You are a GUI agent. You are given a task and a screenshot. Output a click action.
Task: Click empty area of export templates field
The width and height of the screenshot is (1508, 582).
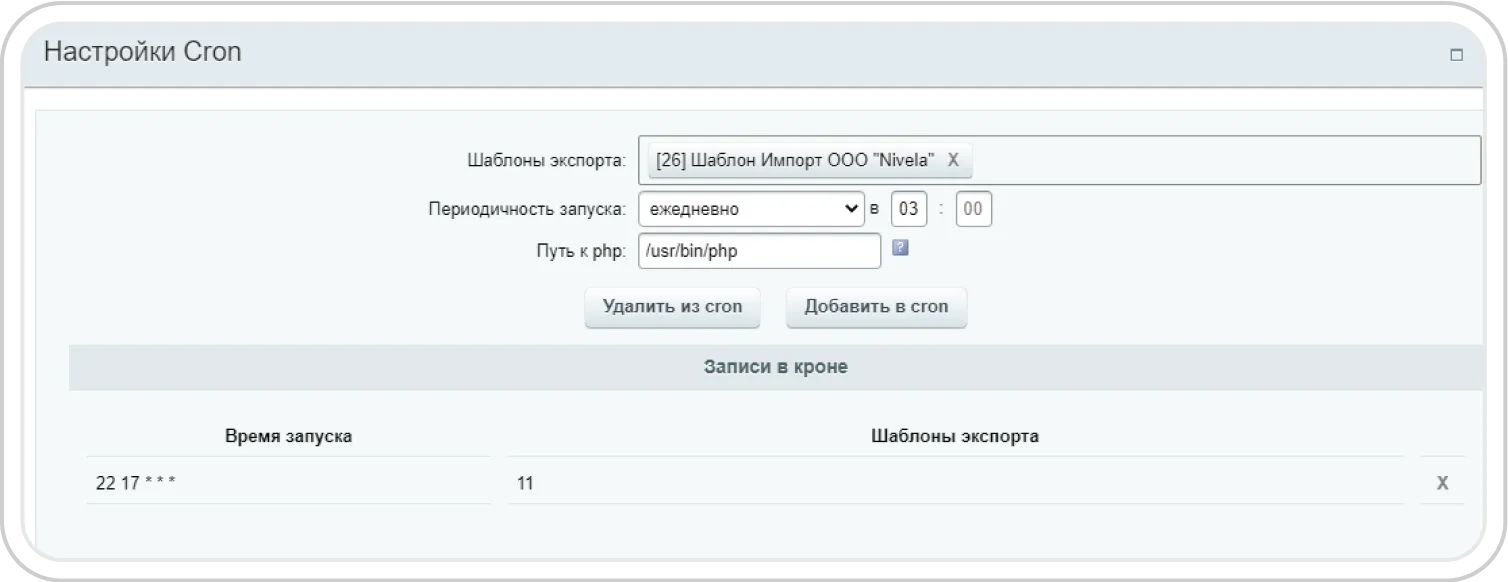coord(1220,160)
